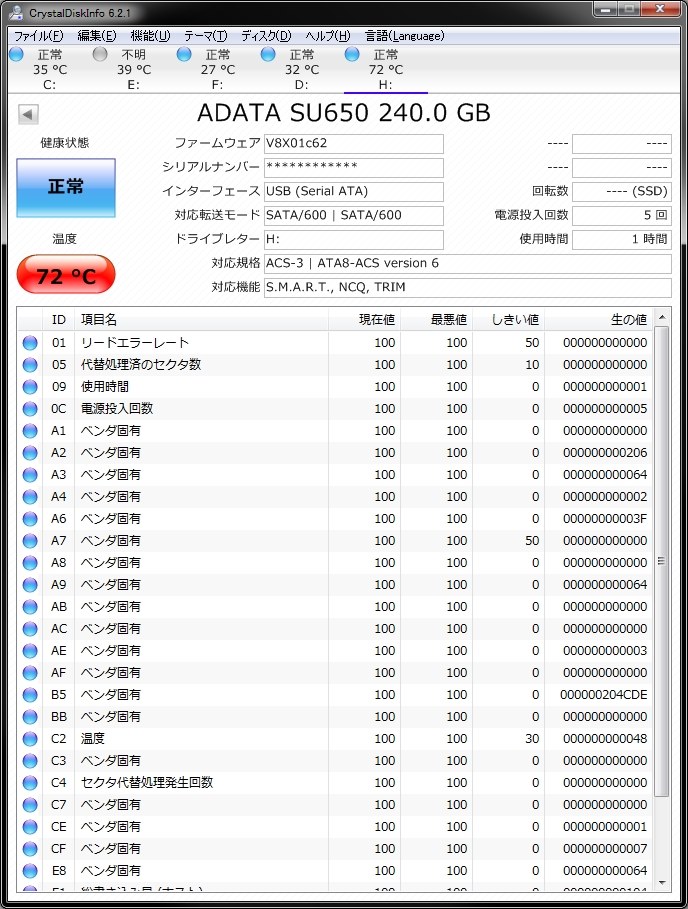The width and height of the screenshot is (688, 909).
Task: Click the status orb for attribute A8
Action: click(x=30, y=563)
